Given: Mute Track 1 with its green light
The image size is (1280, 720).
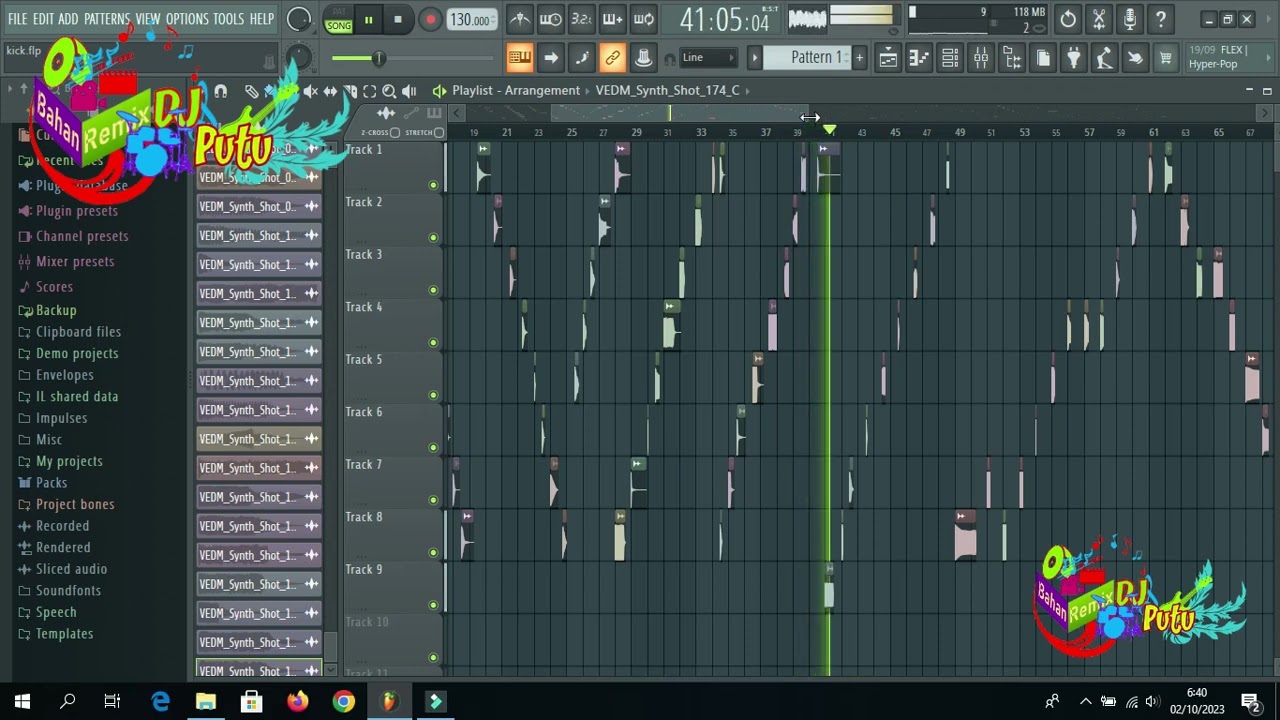Looking at the screenshot, I should click(x=433, y=185).
